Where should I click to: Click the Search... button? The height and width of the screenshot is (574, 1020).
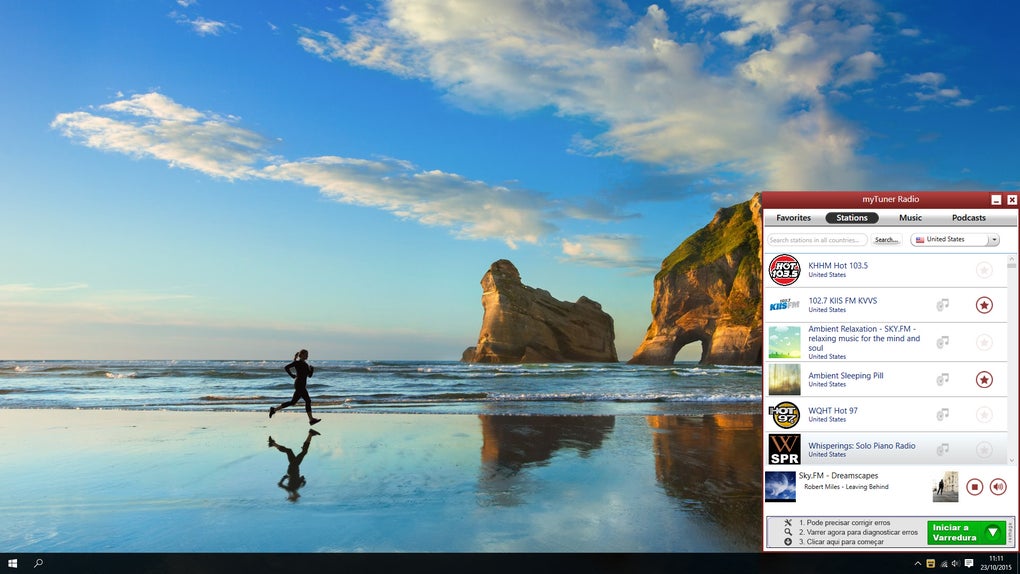pos(887,240)
